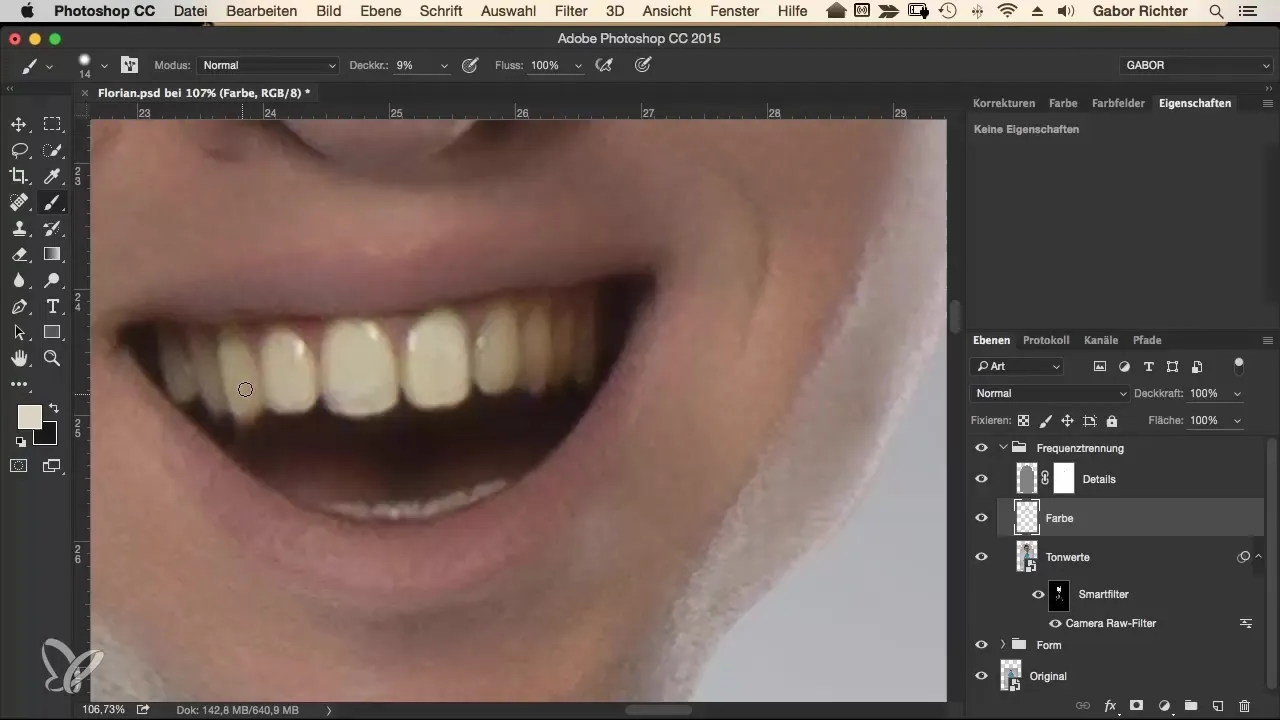The image size is (1280, 720).
Task: Add a layer mask
Action: pos(1137,705)
